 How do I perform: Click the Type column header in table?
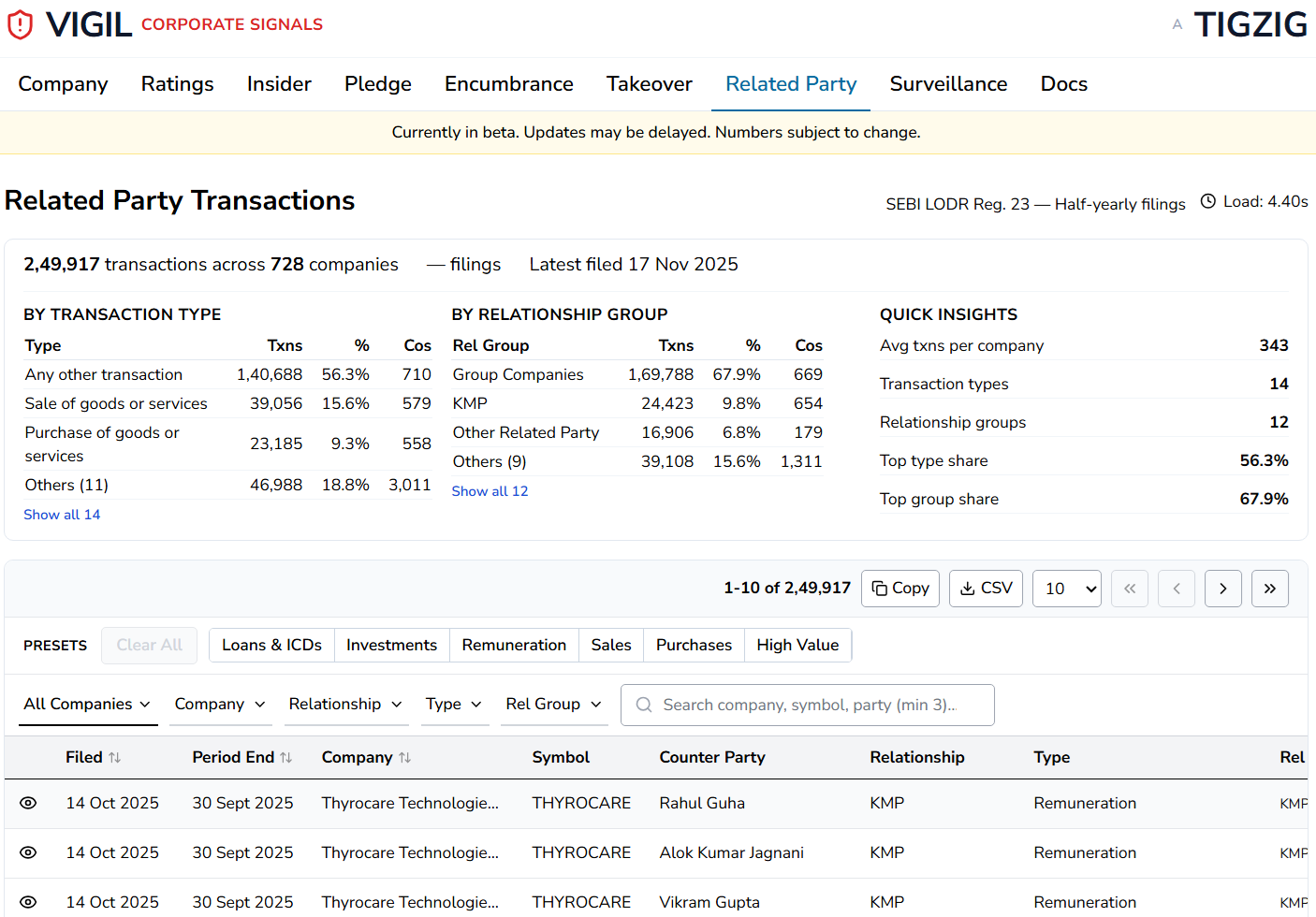point(1052,758)
